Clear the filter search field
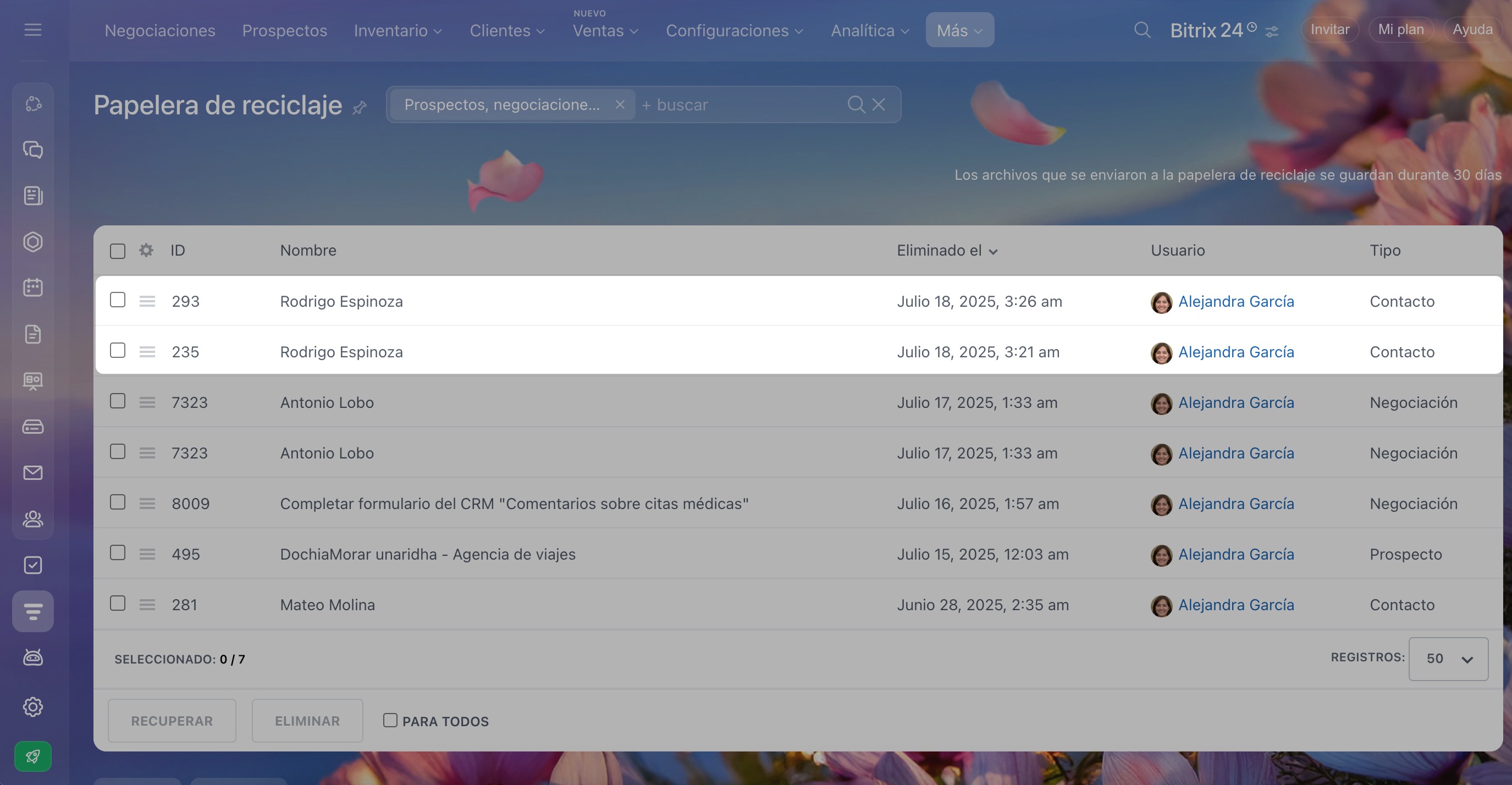The width and height of the screenshot is (1512, 785). pos(879,104)
